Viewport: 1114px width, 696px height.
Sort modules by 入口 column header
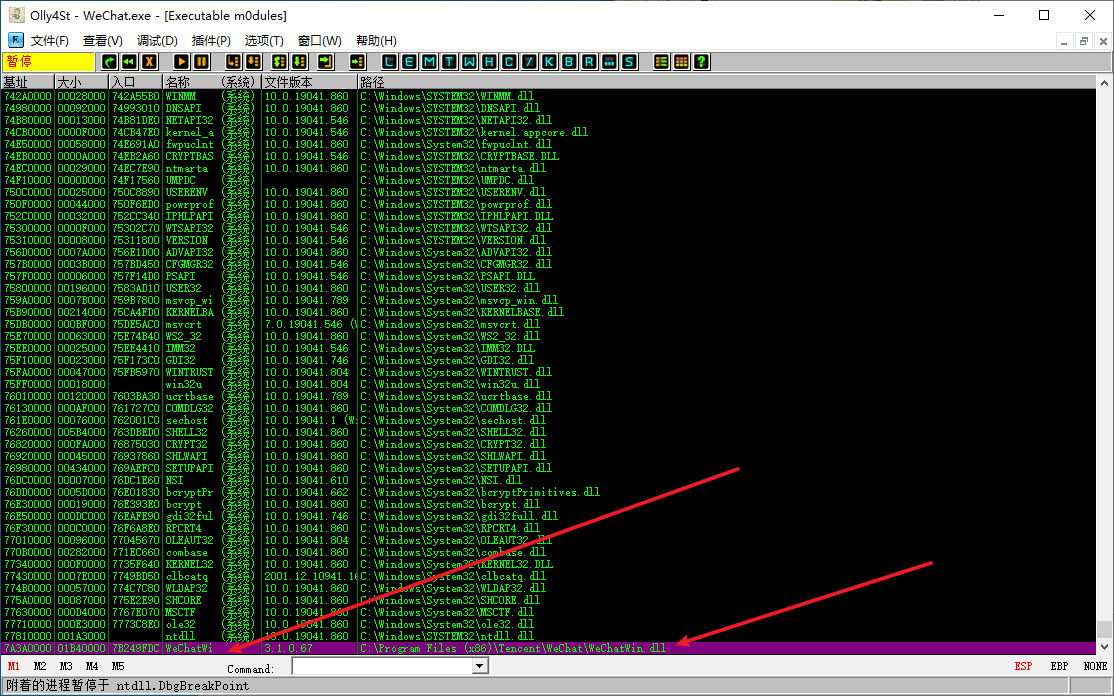[136, 82]
